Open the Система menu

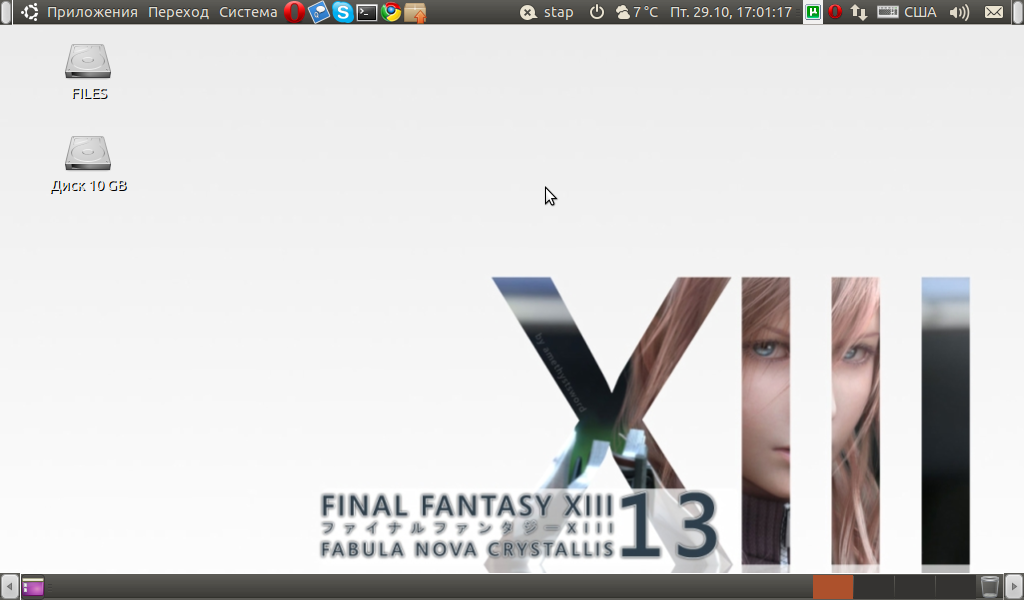pyautogui.click(x=248, y=12)
